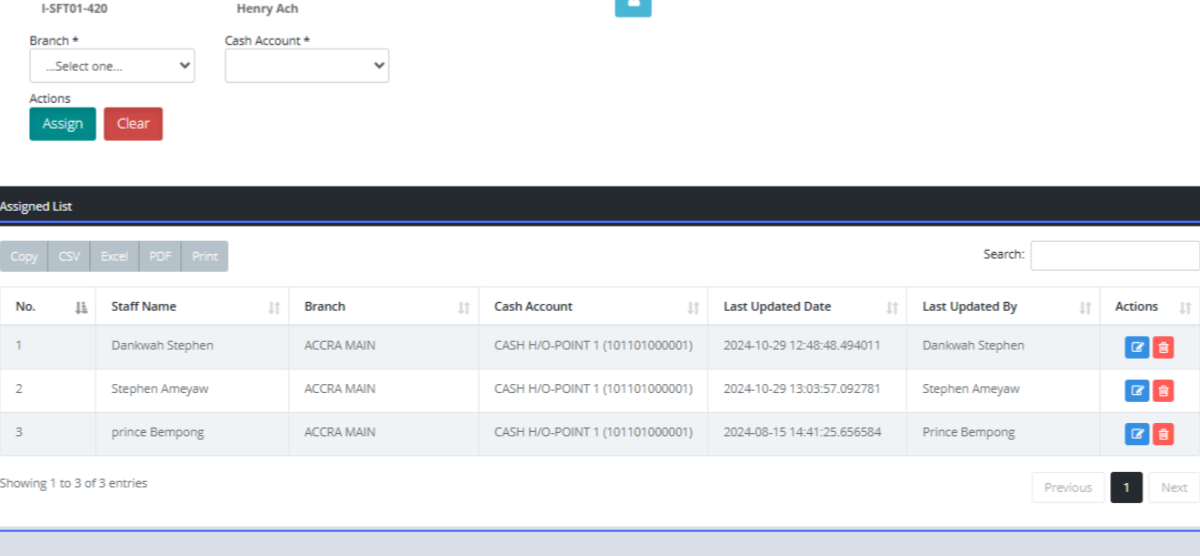
Task: Open the Branch dropdown
Action: pyautogui.click(x=112, y=66)
